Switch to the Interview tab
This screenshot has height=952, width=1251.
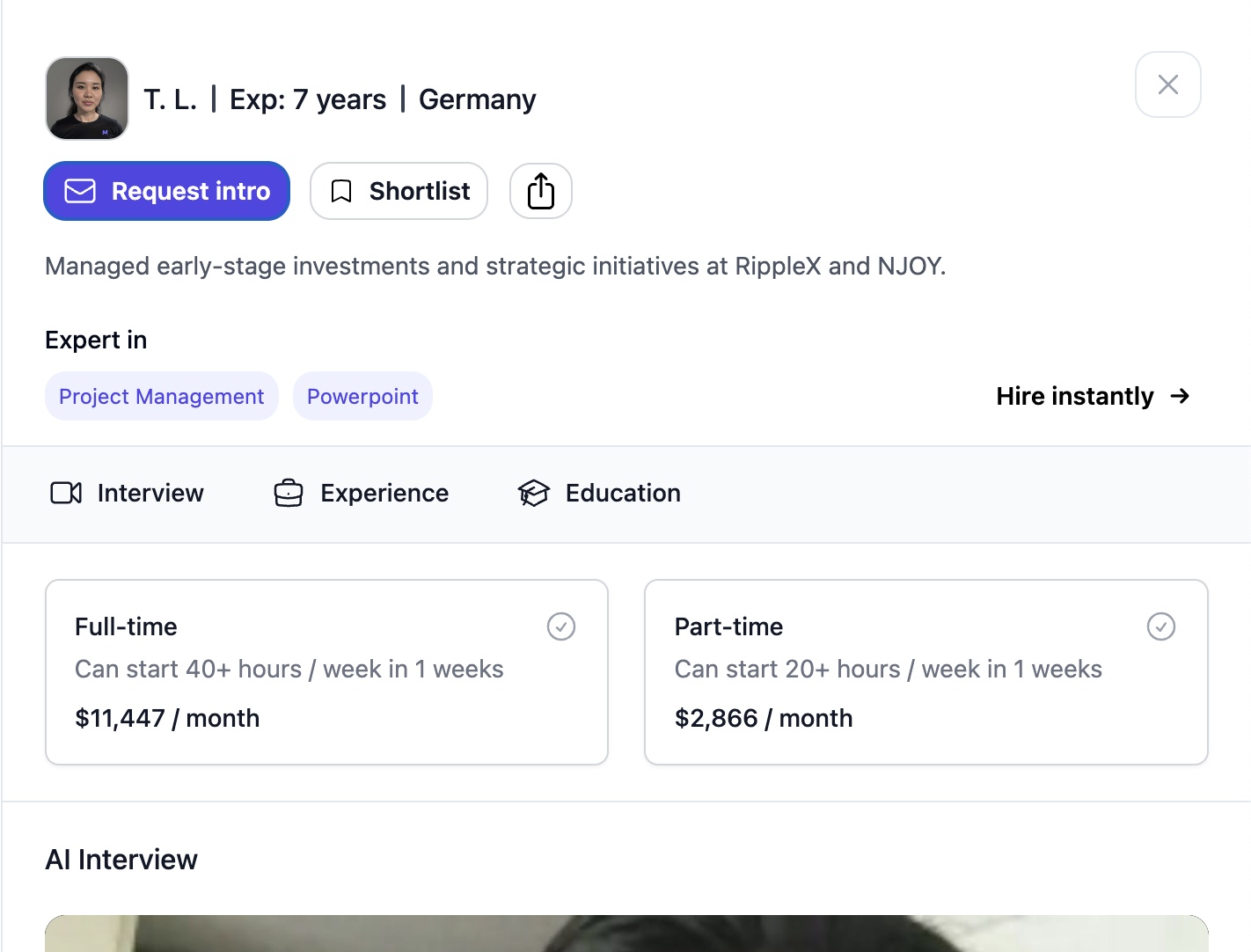pyautogui.click(x=127, y=493)
